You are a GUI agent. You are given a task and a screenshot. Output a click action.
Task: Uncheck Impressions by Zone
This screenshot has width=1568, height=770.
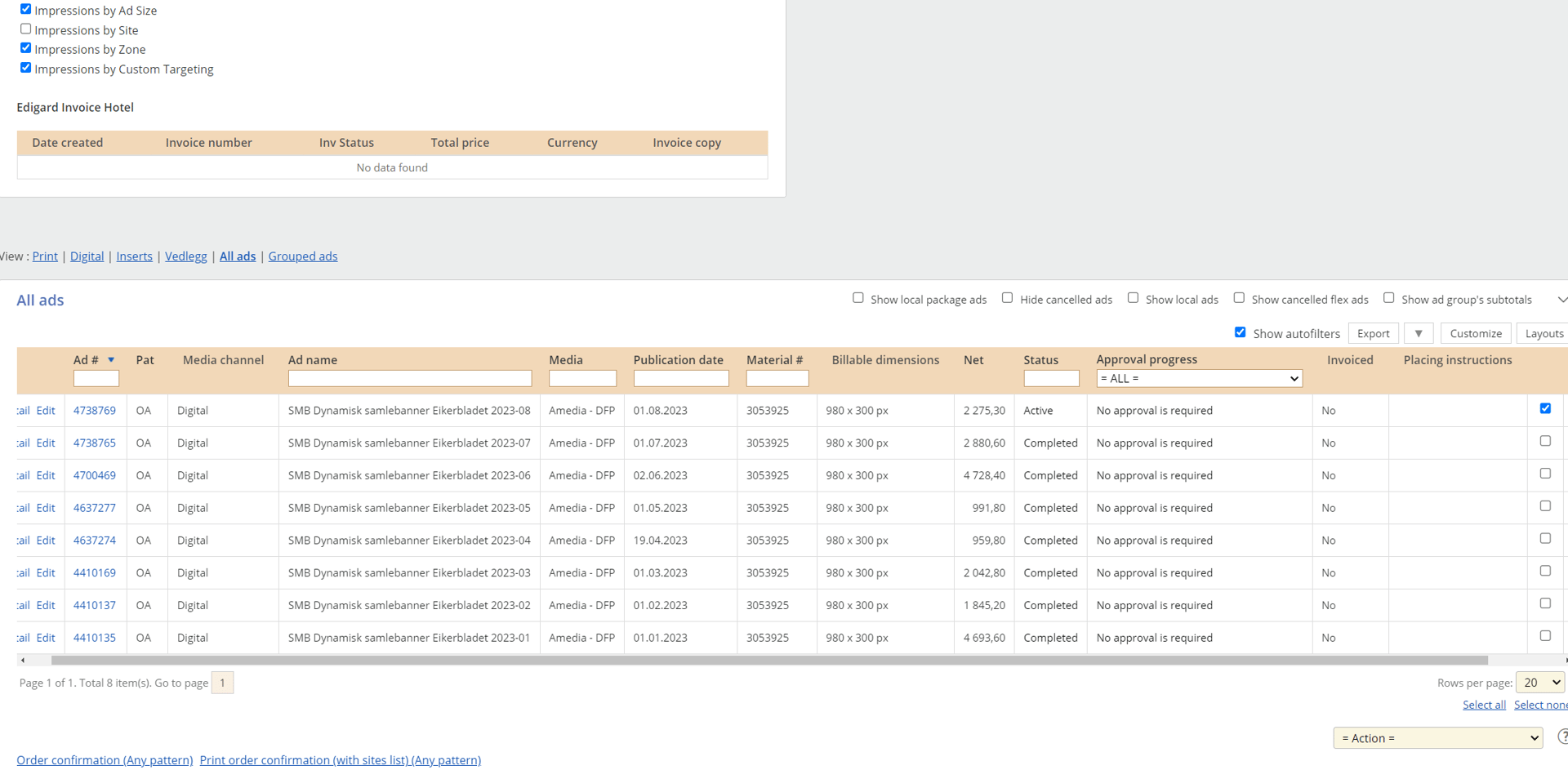[x=26, y=48]
